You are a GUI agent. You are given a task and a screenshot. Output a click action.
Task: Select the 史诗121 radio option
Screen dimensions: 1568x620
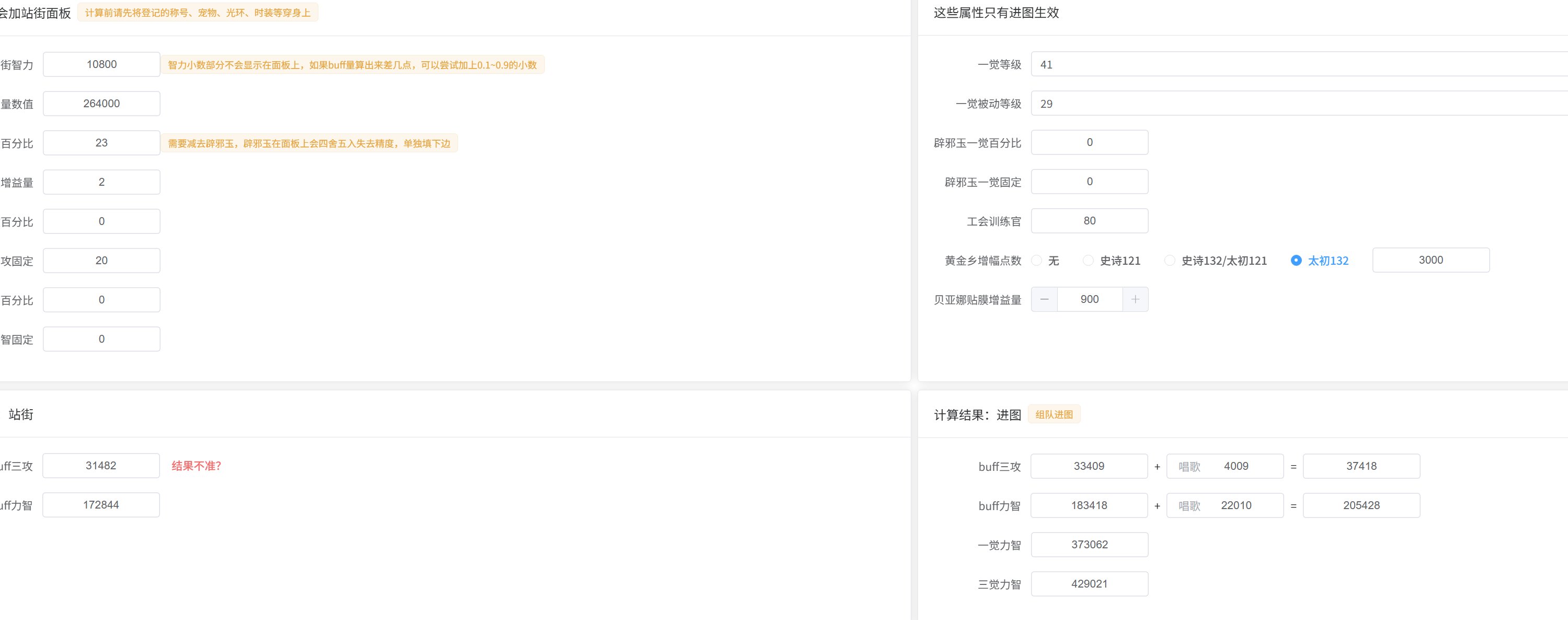coord(1089,261)
